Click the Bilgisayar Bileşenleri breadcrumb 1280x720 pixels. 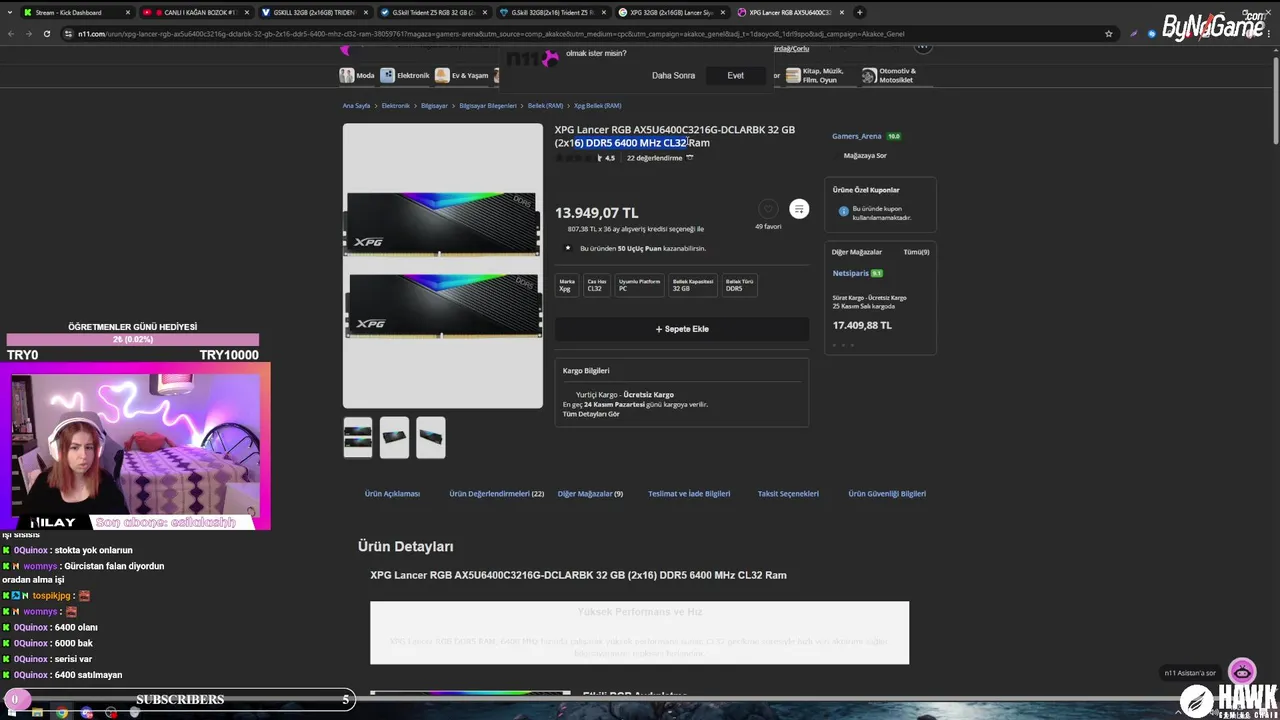click(x=488, y=105)
